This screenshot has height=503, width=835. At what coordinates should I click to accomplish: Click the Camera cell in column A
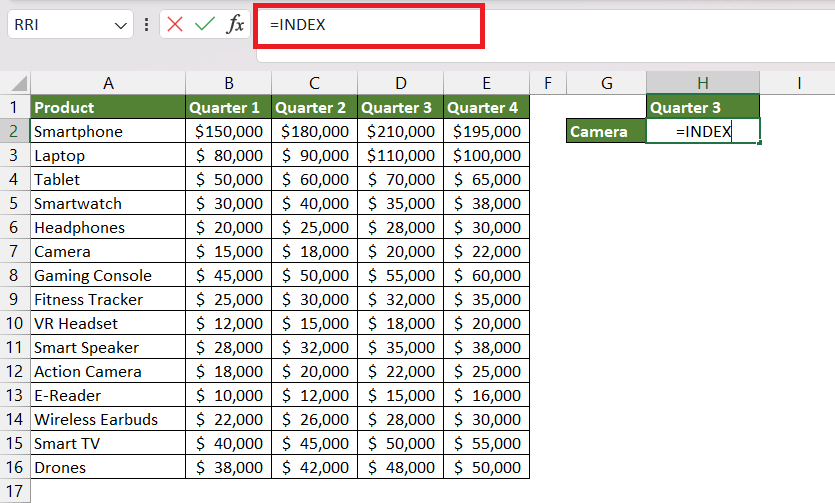coord(108,251)
